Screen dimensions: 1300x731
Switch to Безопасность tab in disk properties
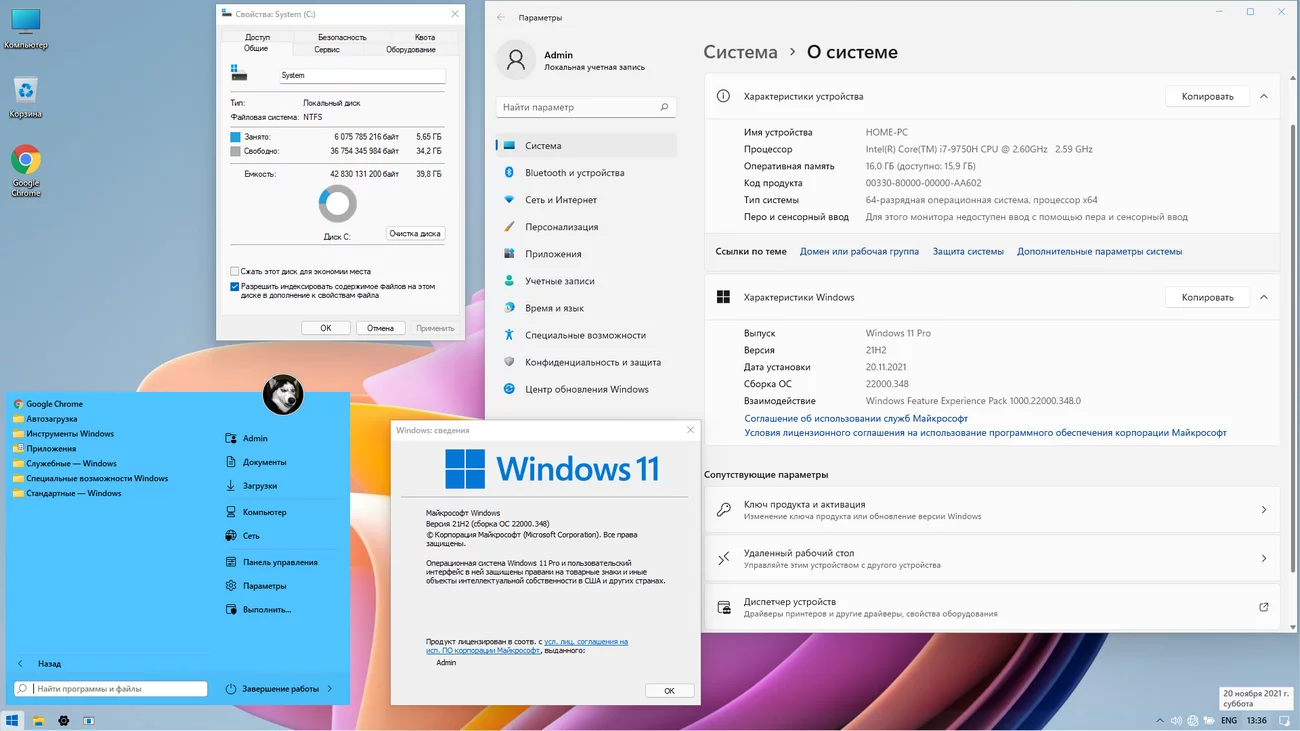tap(342, 37)
